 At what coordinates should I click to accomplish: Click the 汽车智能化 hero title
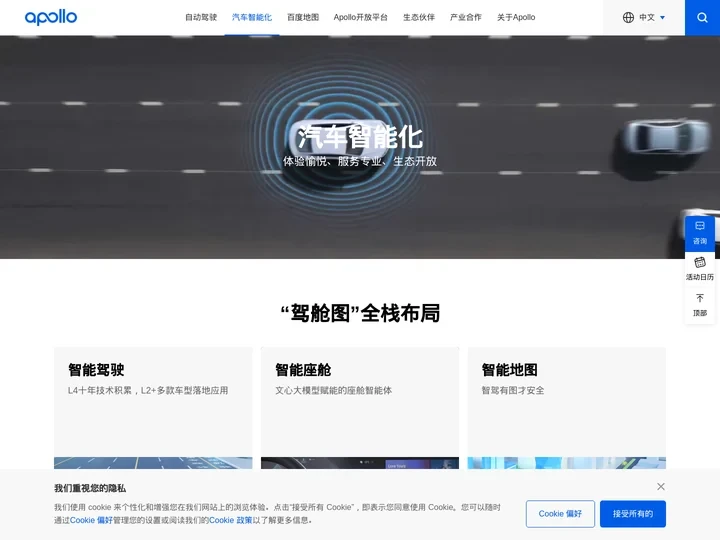360,137
